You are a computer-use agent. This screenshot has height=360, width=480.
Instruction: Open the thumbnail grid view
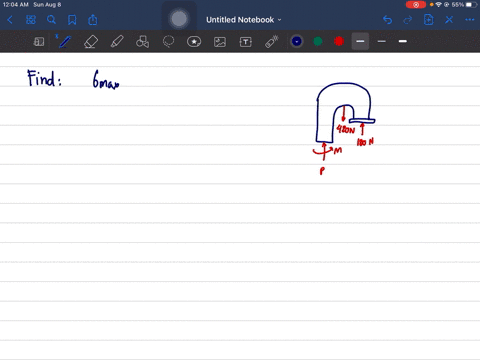(x=31, y=20)
